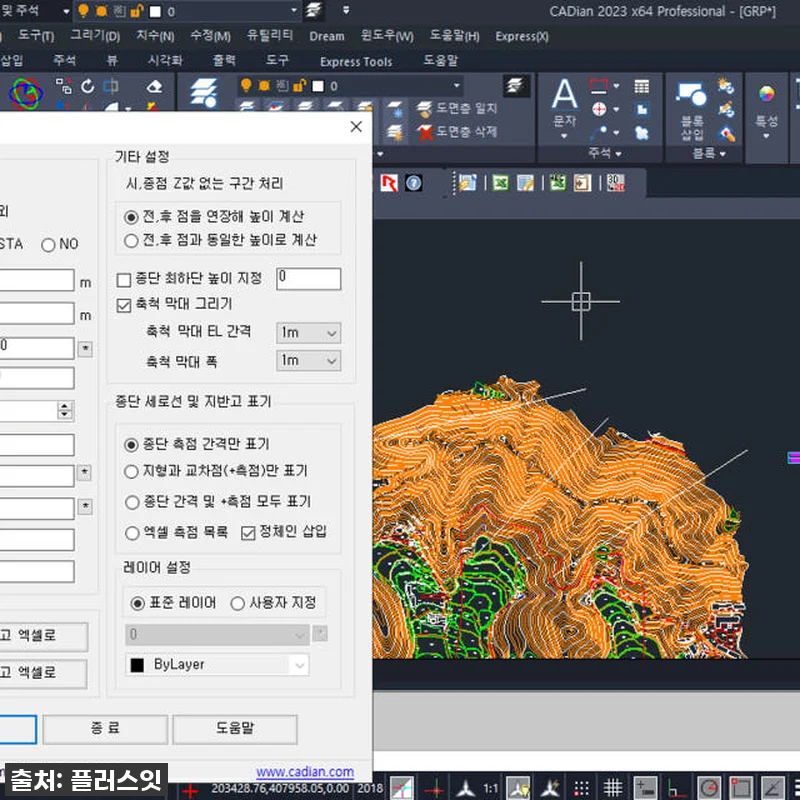Screen dimensions: 800x800
Task: Open the 그리기(D) menu
Action: coord(95,36)
